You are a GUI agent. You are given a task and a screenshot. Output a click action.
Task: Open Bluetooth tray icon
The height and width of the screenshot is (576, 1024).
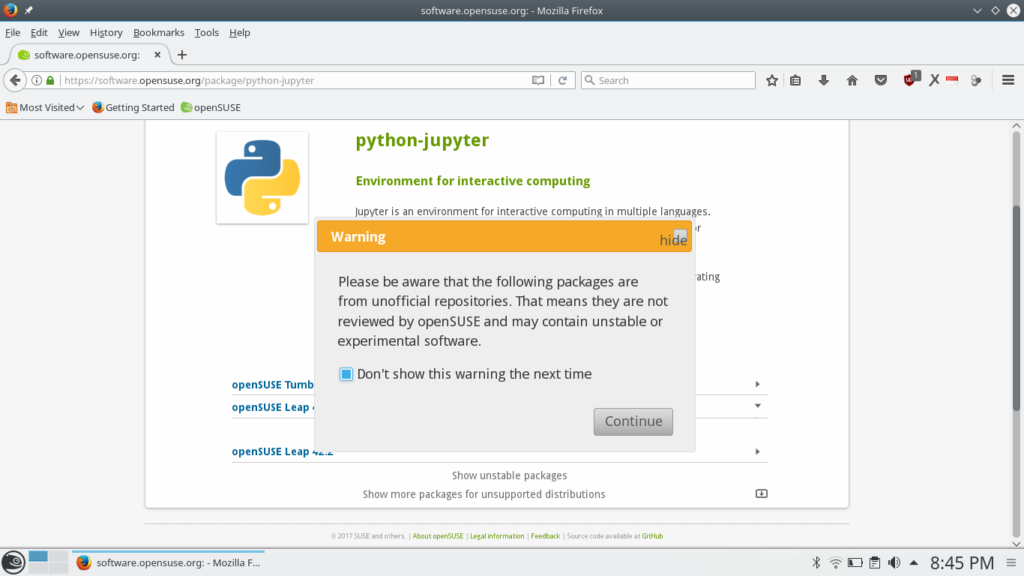click(816, 562)
